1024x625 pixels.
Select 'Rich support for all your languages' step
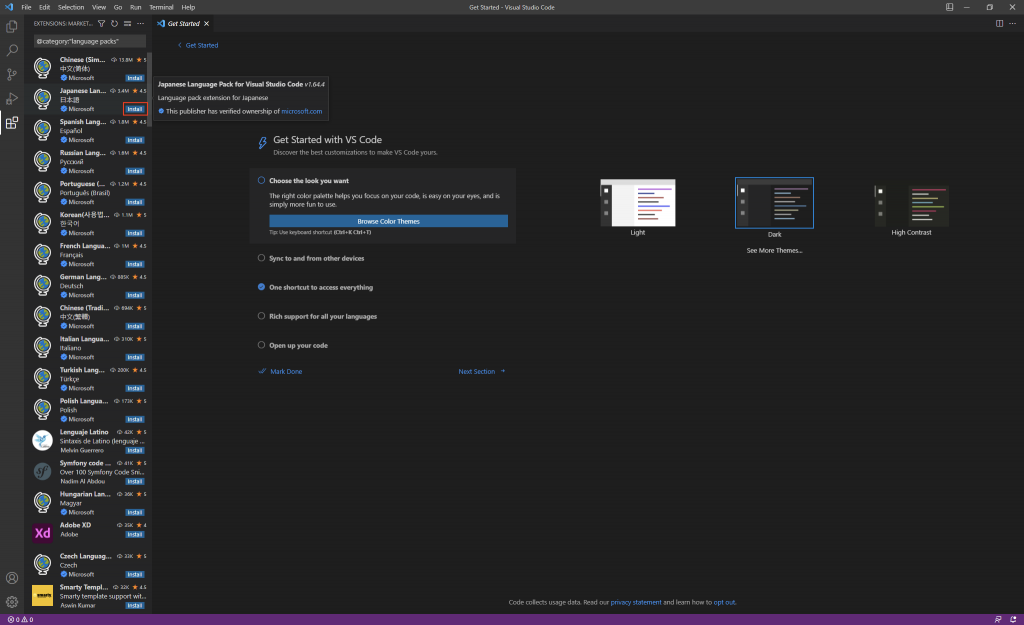pyautogui.click(x=323, y=317)
